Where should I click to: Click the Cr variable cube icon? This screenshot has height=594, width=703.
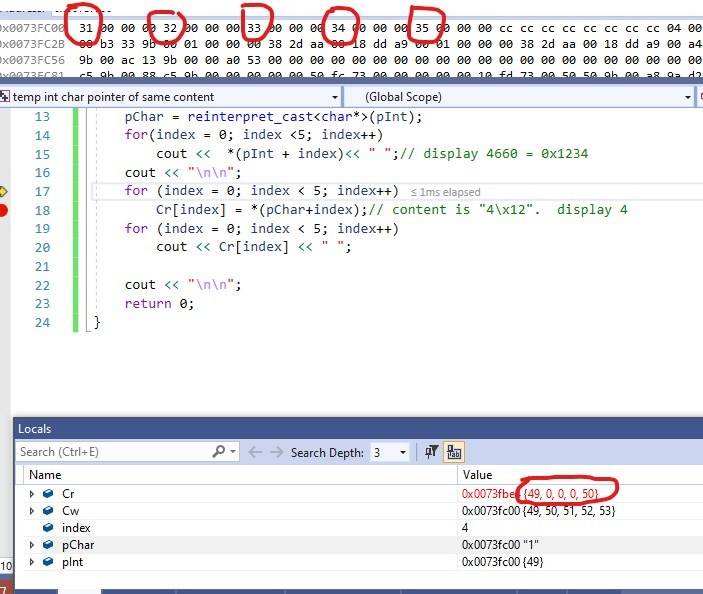pos(48,494)
